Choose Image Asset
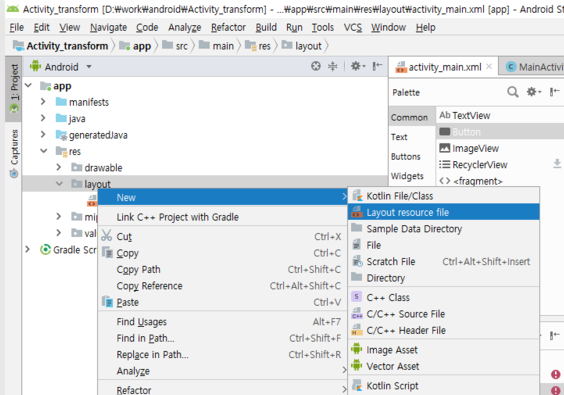Image resolution: width=564 pixels, height=395 pixels. pos(444,349)
